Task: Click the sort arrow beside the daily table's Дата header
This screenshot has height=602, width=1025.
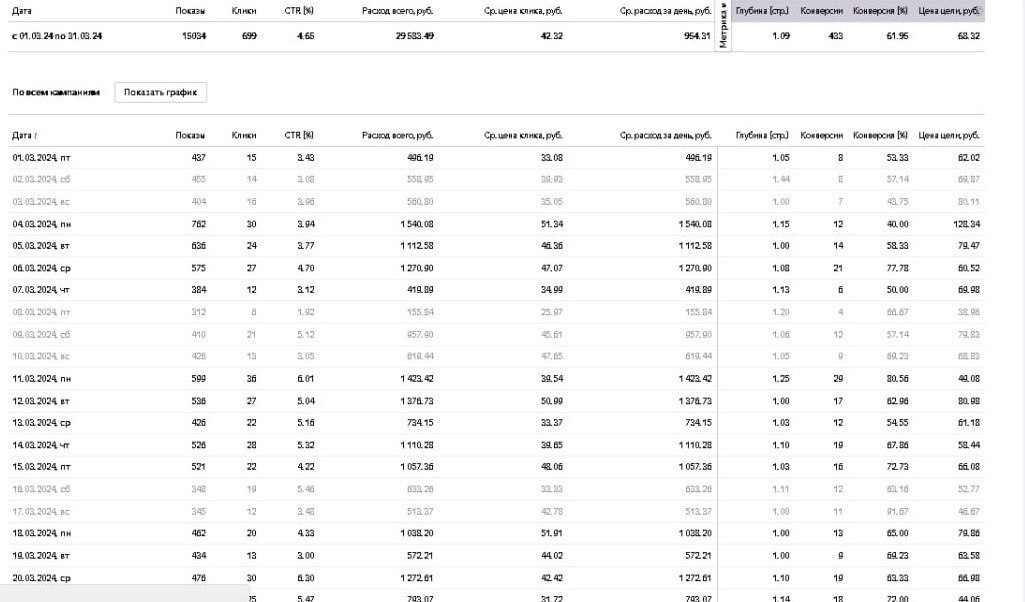Action: click(x=36, y=135)
